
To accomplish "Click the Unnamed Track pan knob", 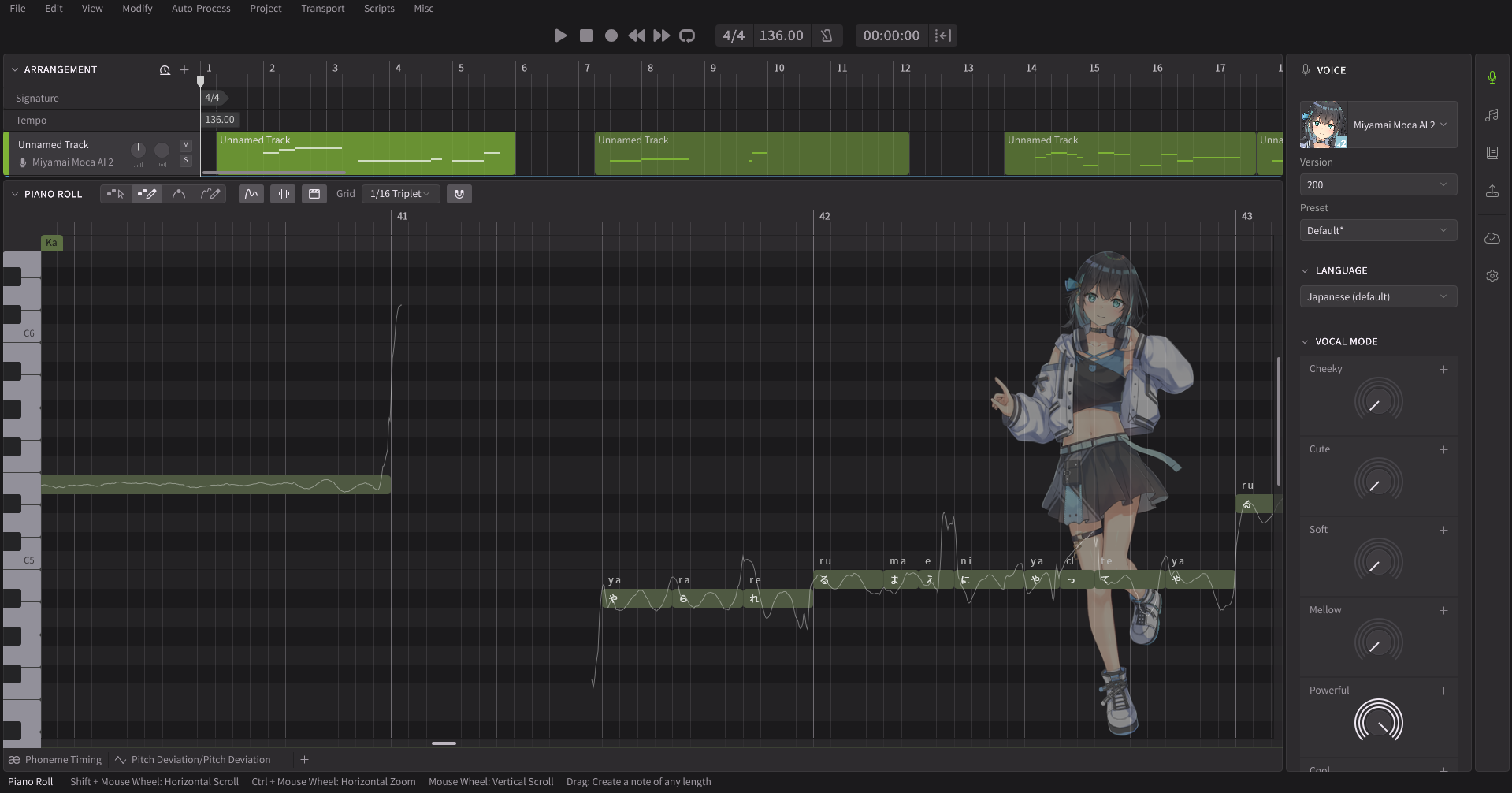I will click(162, 148).
